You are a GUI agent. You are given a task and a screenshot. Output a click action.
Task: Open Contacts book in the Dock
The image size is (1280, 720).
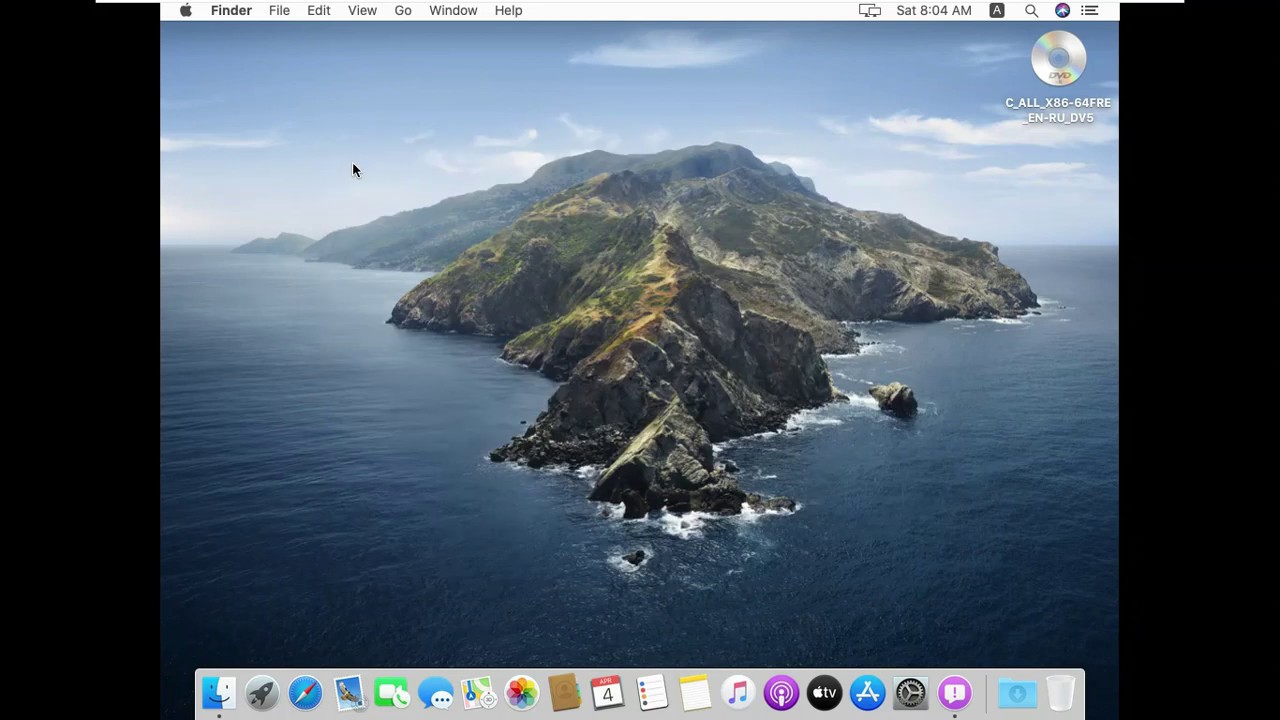565,693
